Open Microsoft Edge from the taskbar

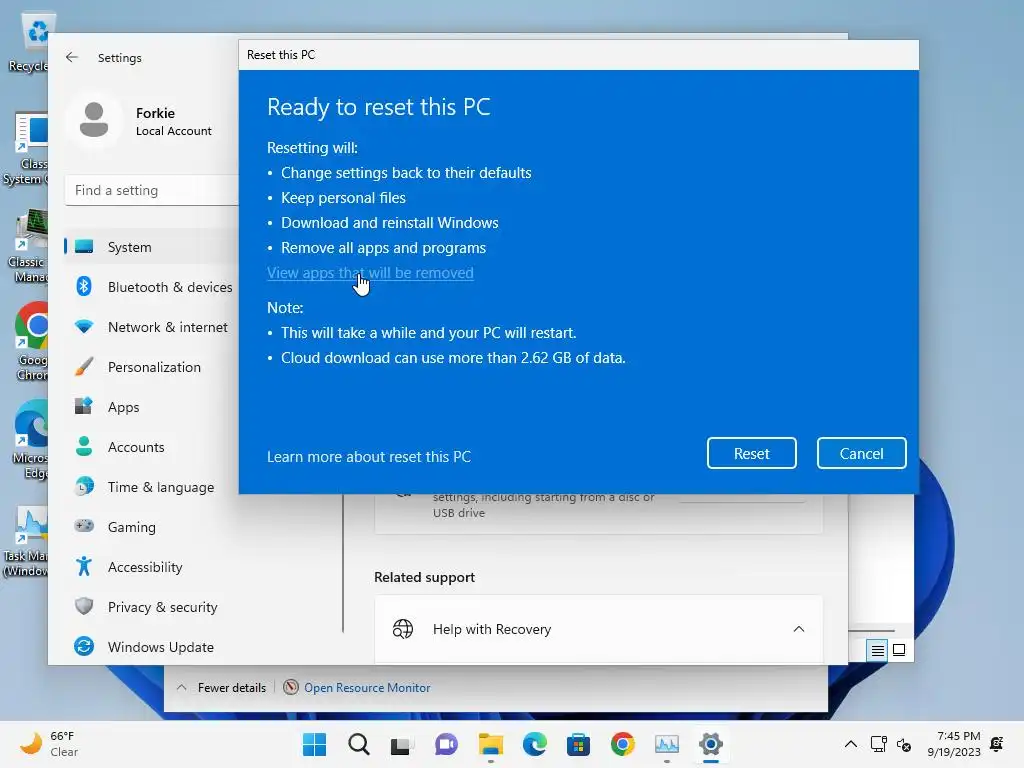pos(534,744)
